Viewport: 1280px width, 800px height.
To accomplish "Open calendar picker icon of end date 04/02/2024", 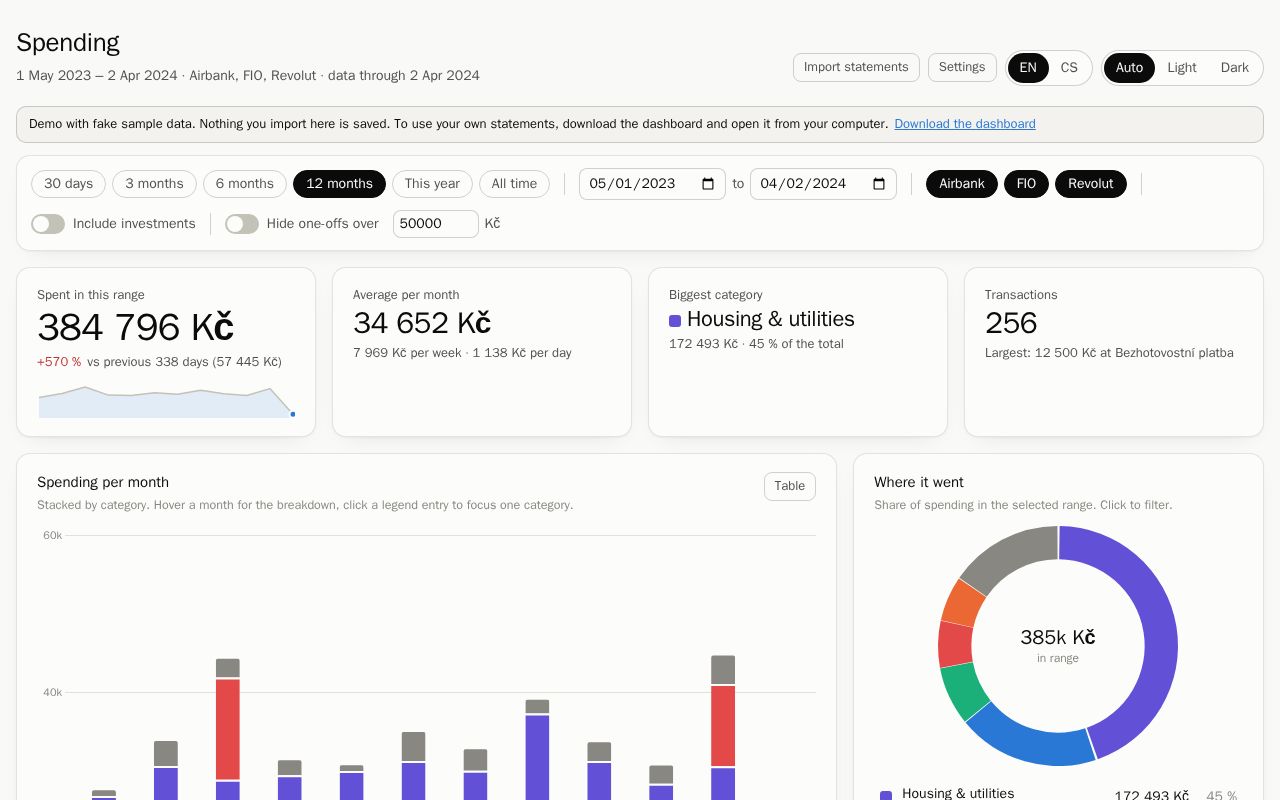I will (879, 184).
